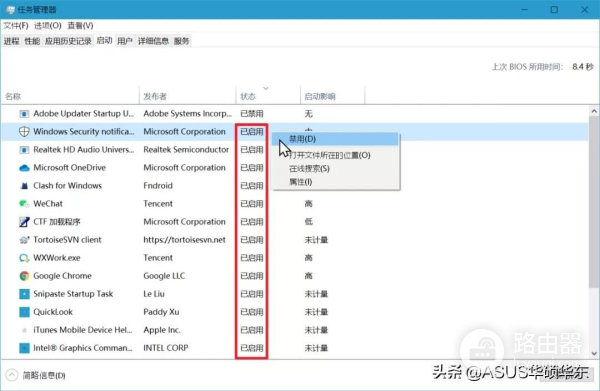This screenshot has height=391, width=600.
Task: Click the Clash for Windows cat icon
Action: (x=24, y=186)
